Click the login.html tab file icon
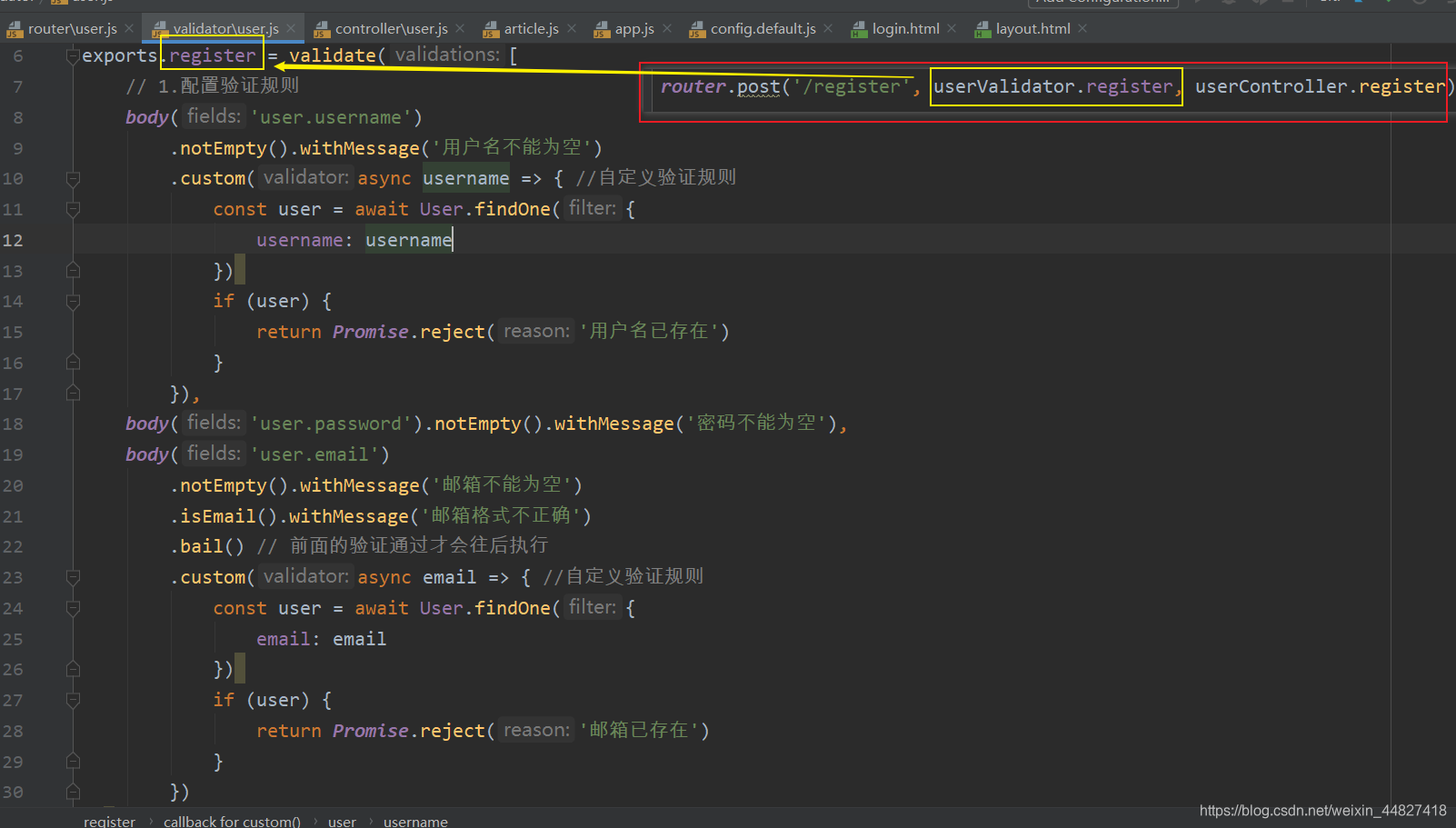 coord(859,30)
